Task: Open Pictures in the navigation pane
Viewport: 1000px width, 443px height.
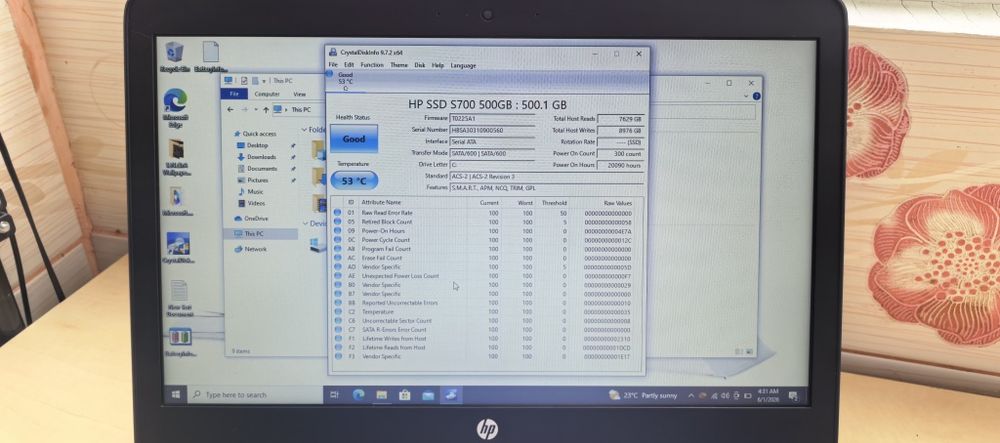Action: click(253, 180)
